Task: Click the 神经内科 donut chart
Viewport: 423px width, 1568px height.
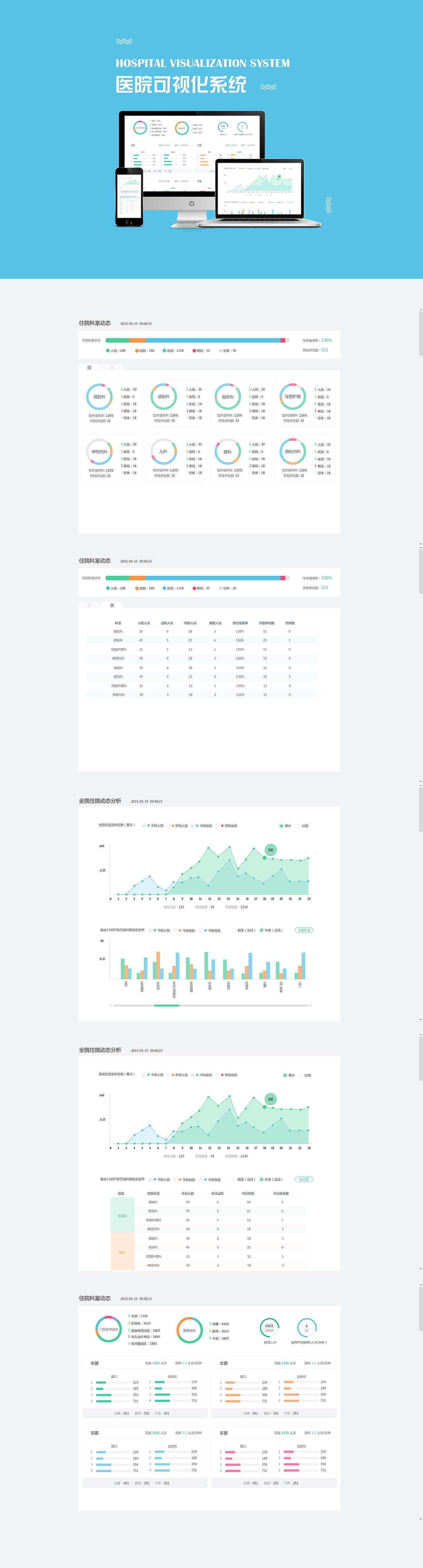Action: click(99, 452)
